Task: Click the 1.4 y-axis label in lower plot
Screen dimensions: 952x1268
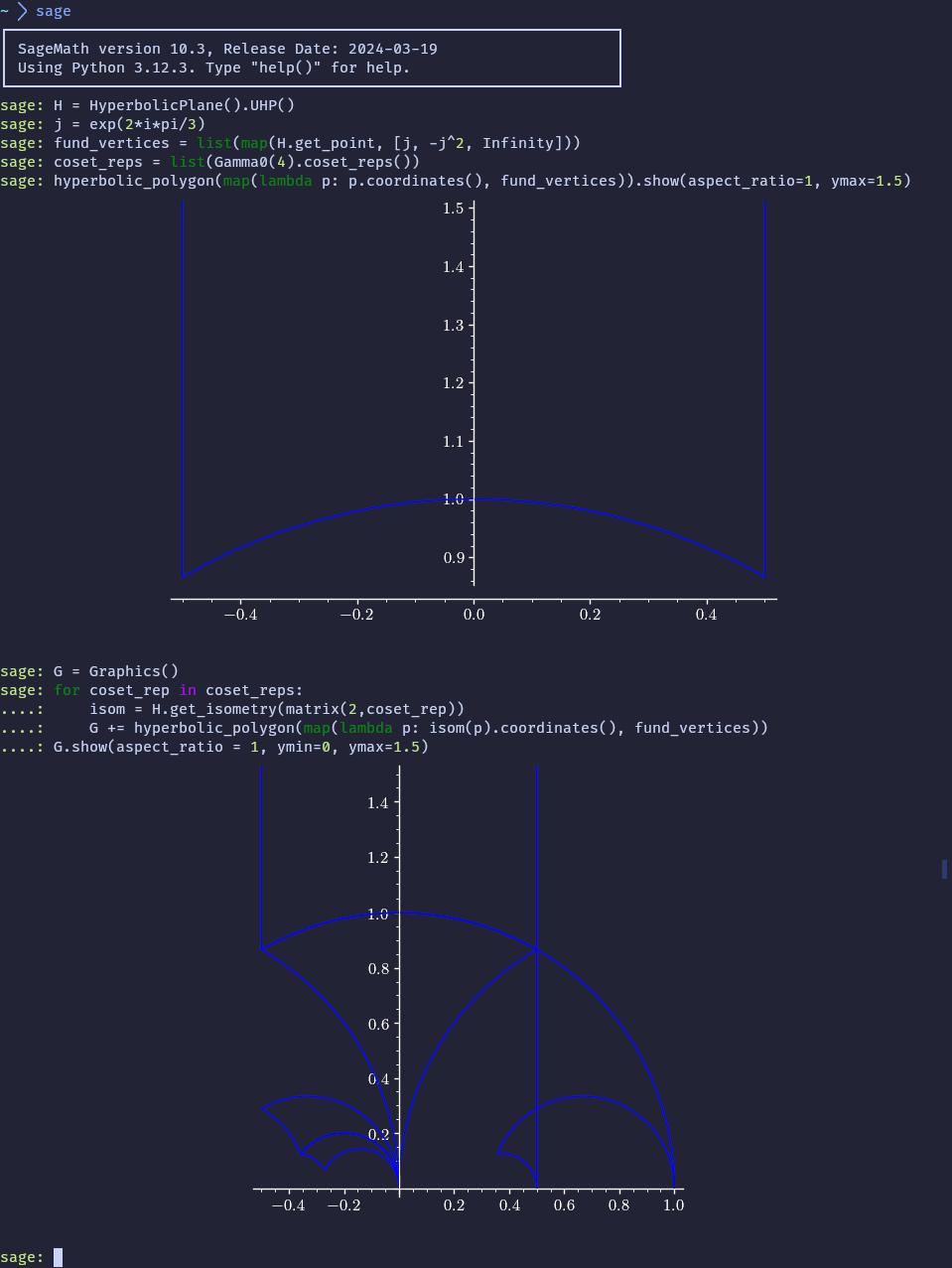Action: click(x=377, y=803)
